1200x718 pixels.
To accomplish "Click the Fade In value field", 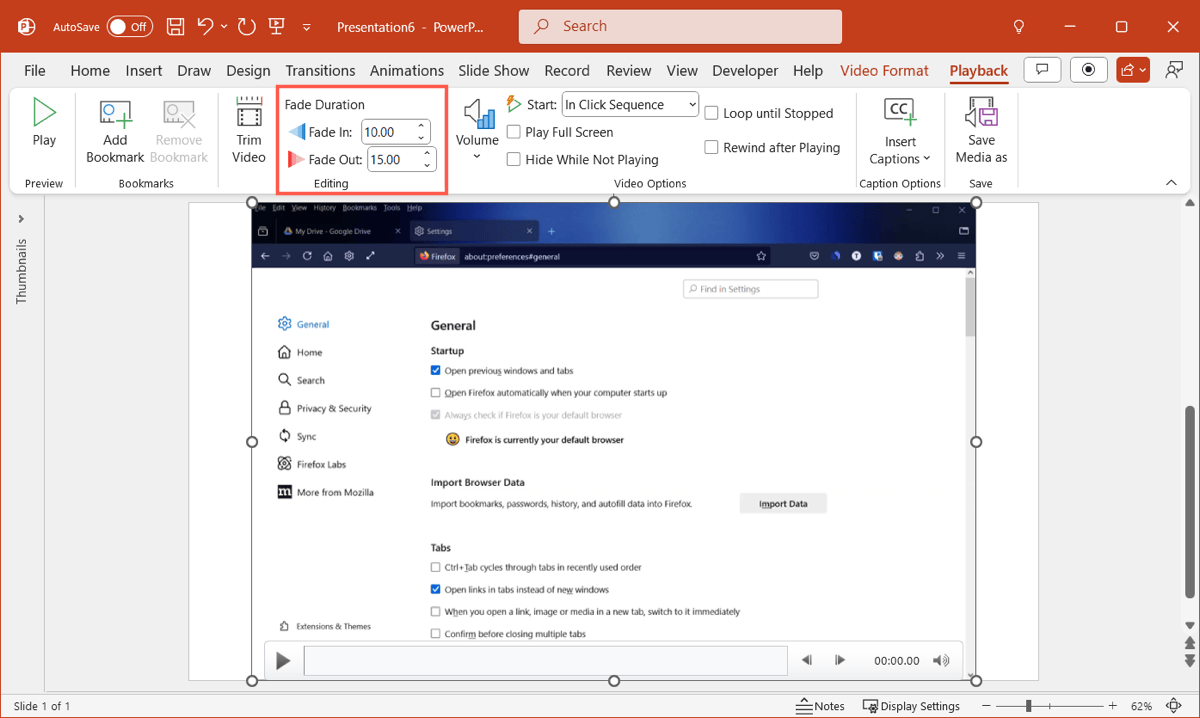I will tap(388, 132).
